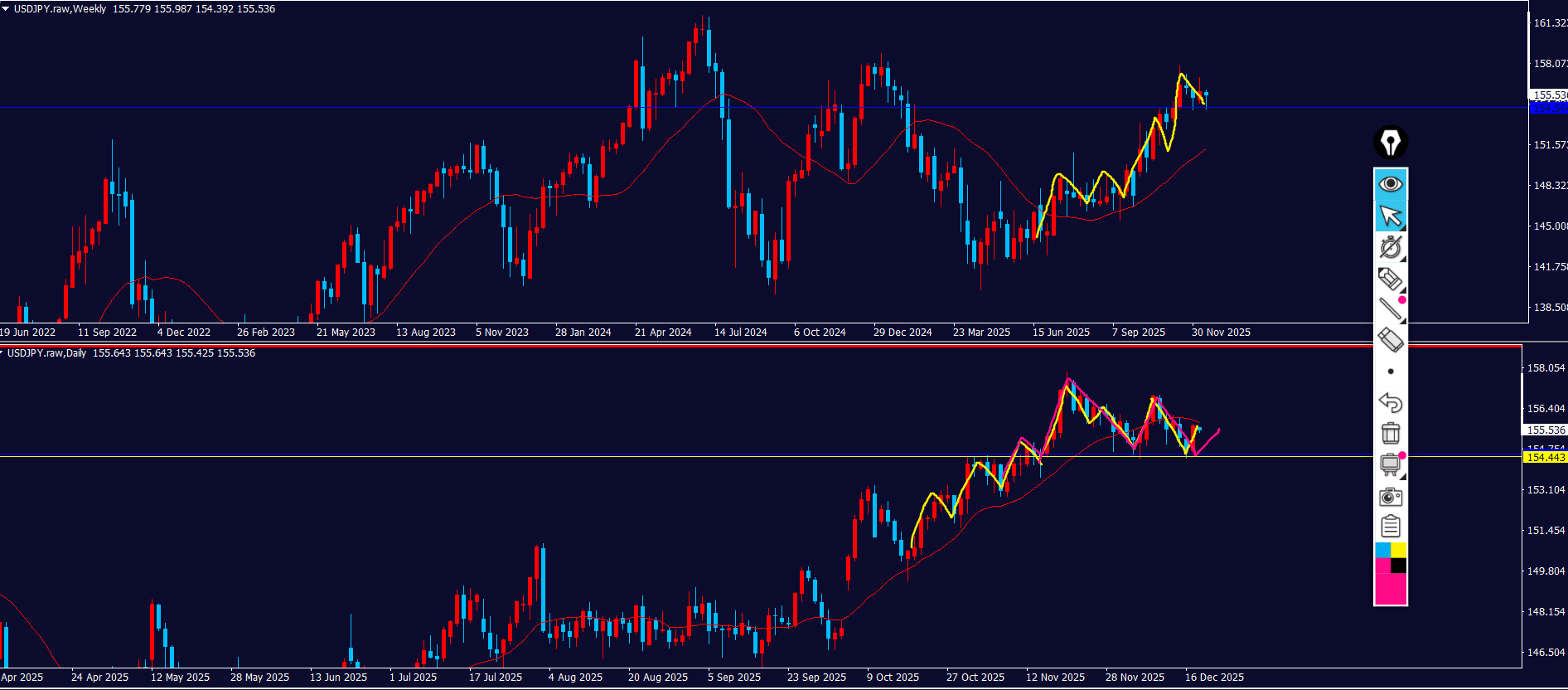Click the Epic Pen nib logo button
Viewport: 1568px width, 690px height.
point(1390,143)
